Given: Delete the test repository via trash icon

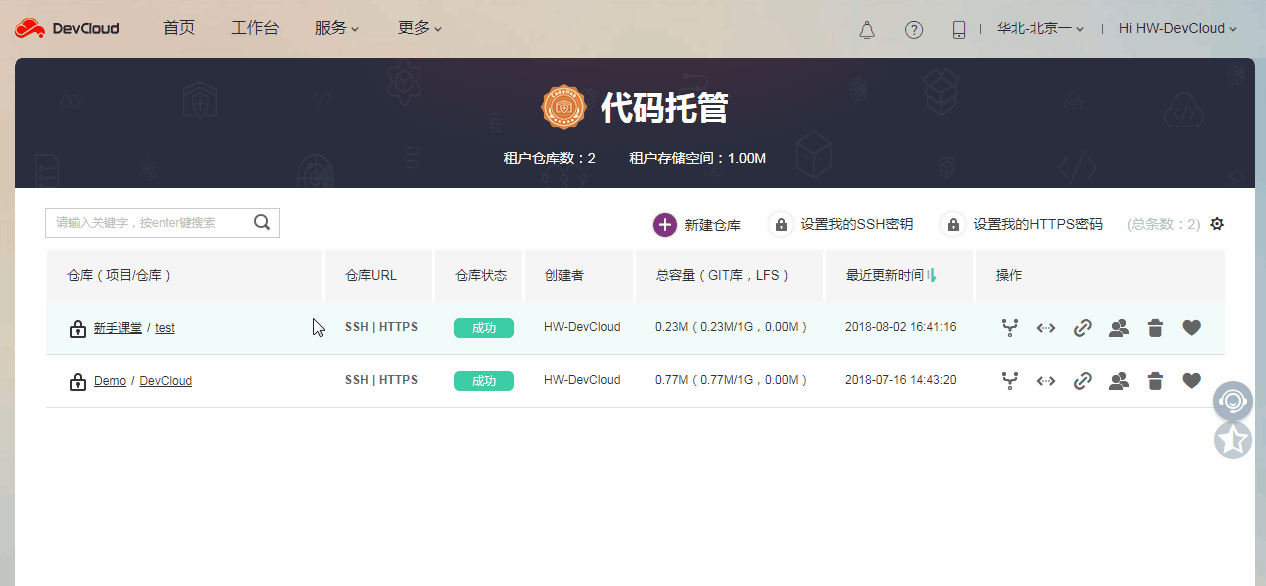Looking at the screenshot, I should click(1155, 327).
